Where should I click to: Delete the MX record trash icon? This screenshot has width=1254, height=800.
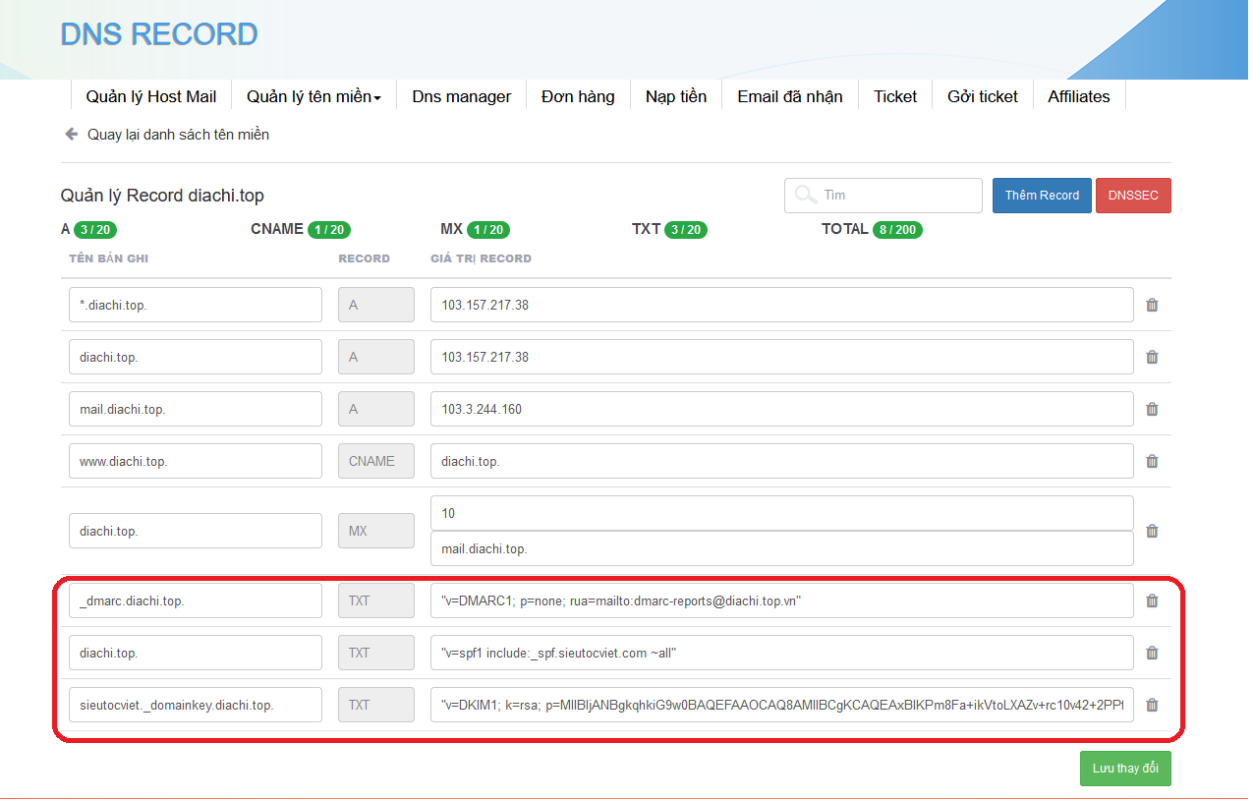click(1152, 531)
